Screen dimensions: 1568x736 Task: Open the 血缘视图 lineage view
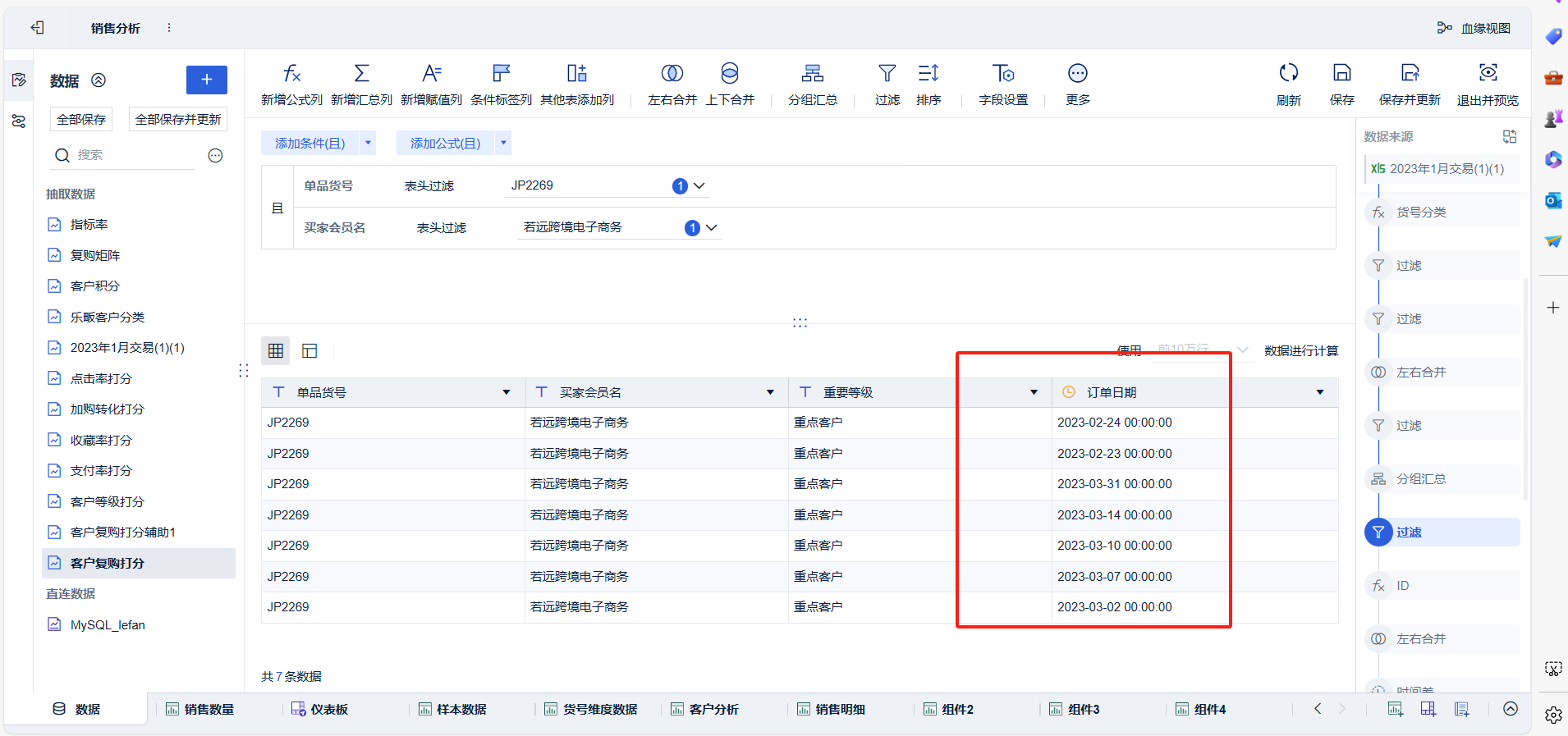coord(1474,28)
